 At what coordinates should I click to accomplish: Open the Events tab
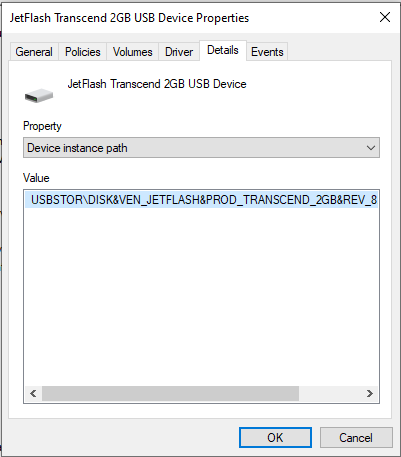click(x=267, y=52)
